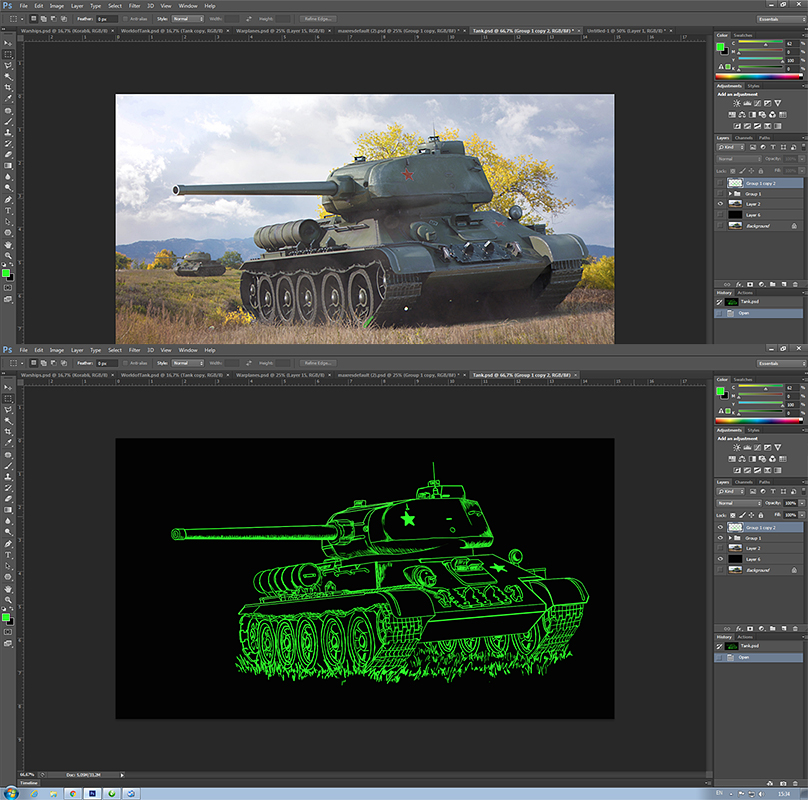Screen dimensions: 808x800
Task: Click Refine Edge button in the bottom window
Action: [317, 363]
